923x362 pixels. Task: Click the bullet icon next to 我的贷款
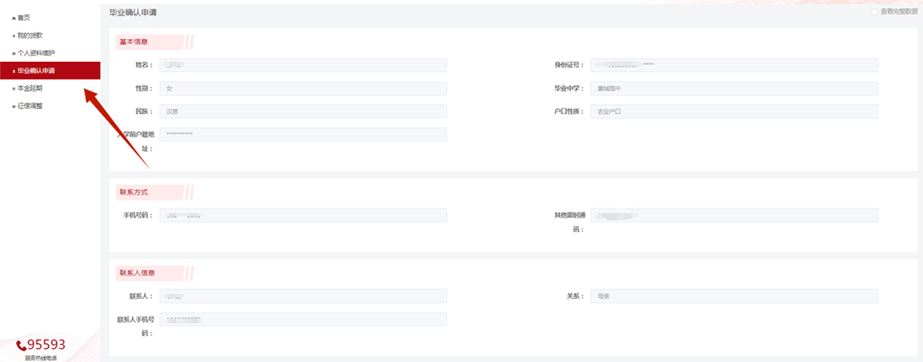pos(14,36)
